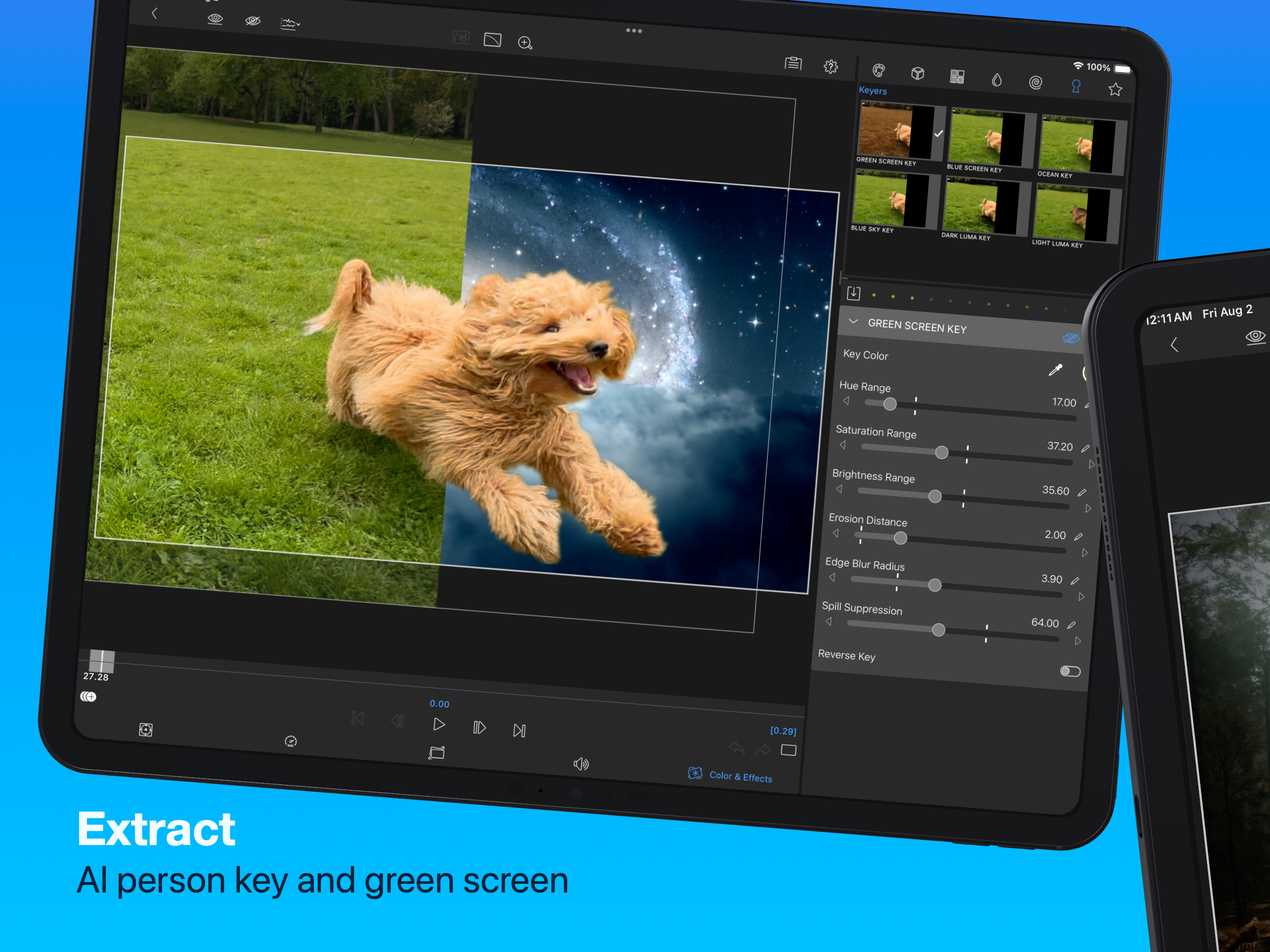Toggle the Reverse Key switch
Viewport: 1270px width, 952px height.
pos(1070,671)
